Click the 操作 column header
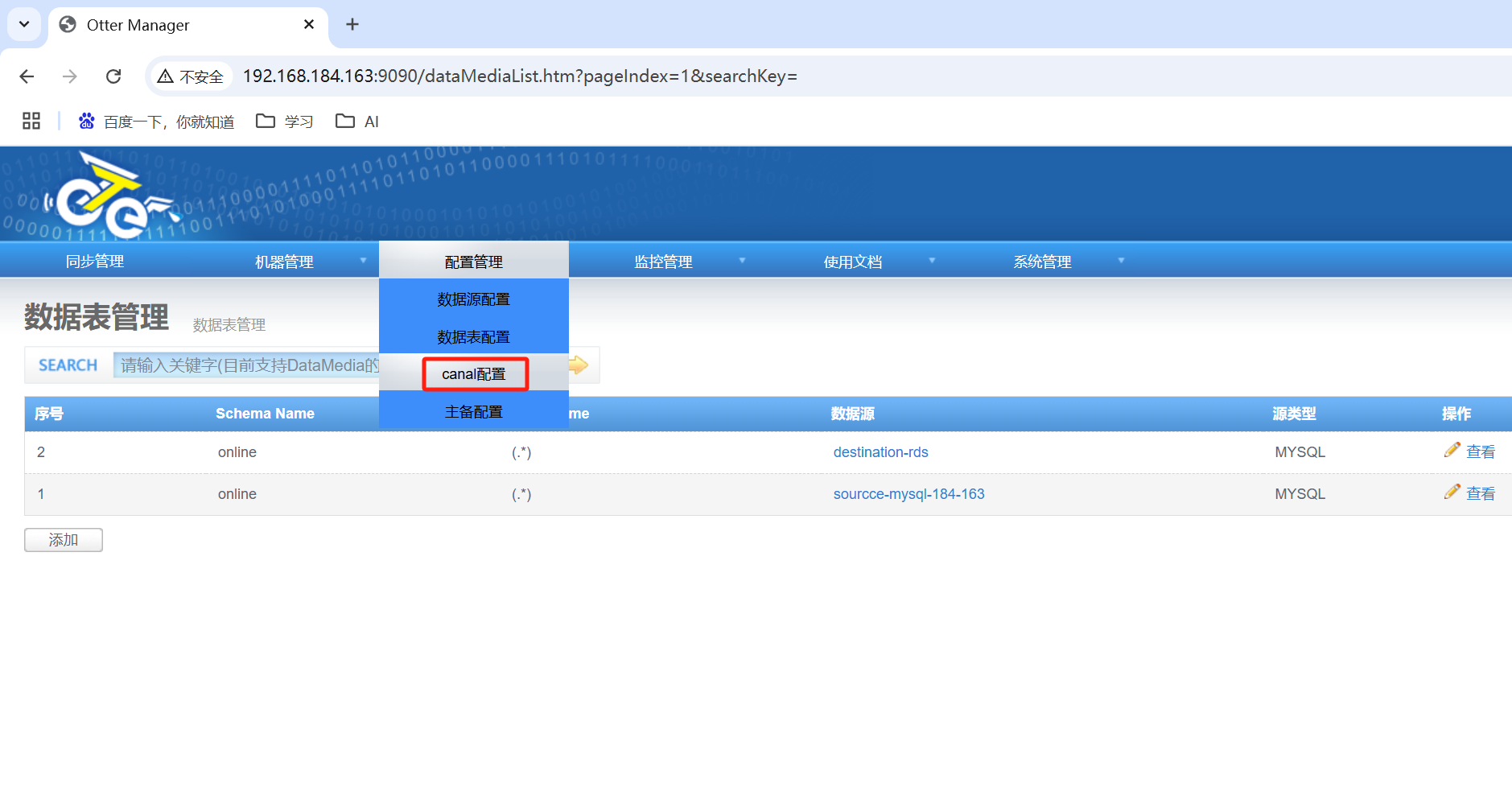The height and width of the screenshot is (812, 1512). pyautogui.click(x=1456, y=414)
